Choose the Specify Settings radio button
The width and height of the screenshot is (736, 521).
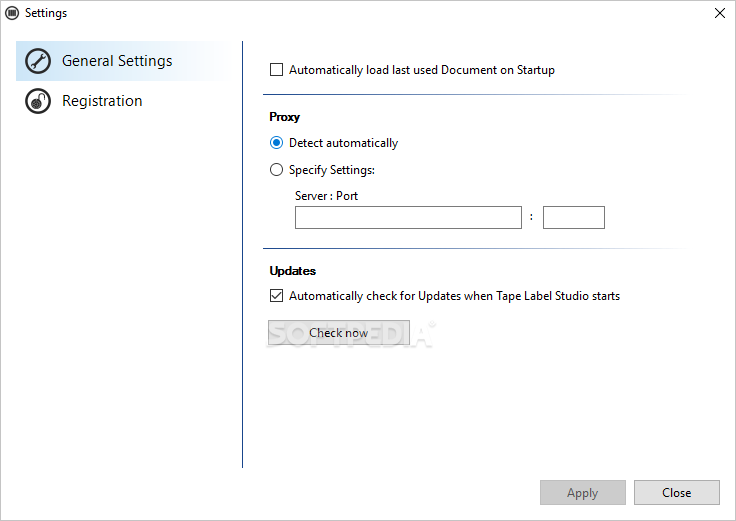[276, 169]
